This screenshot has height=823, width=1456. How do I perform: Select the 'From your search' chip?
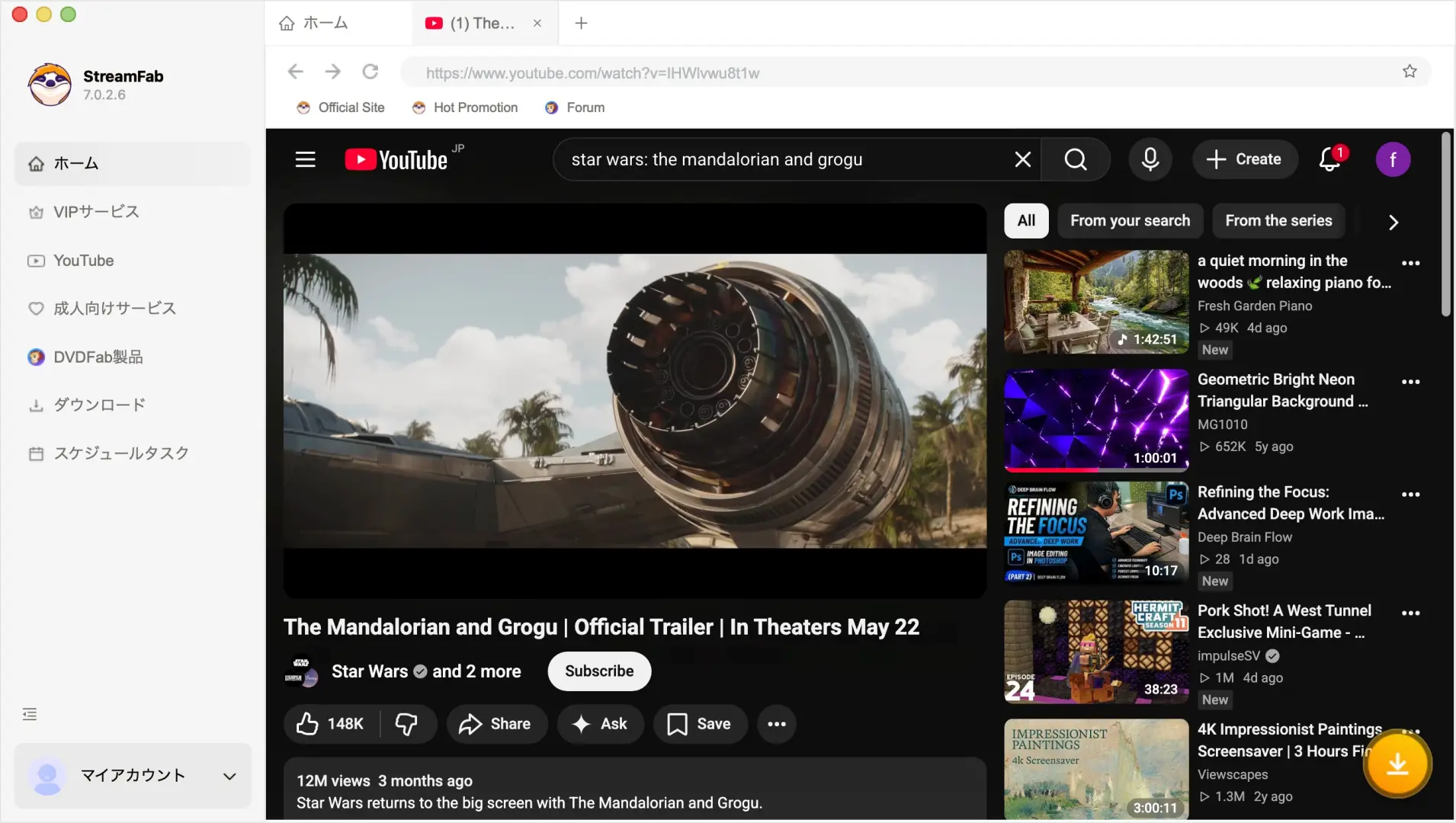pos(1130,221)
